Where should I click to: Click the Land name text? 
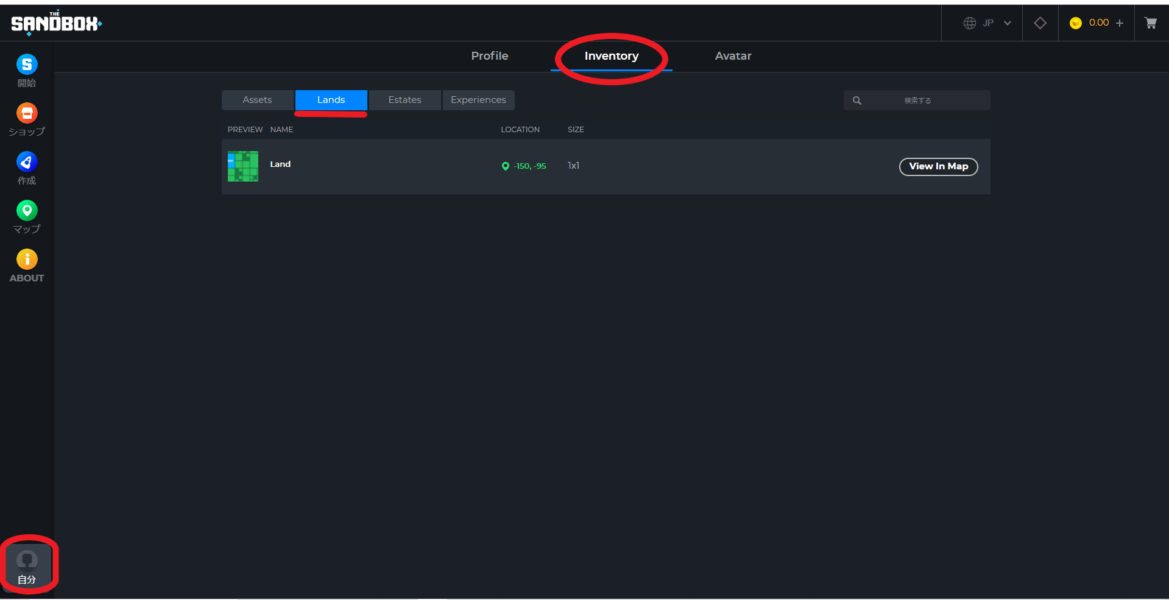280,164
